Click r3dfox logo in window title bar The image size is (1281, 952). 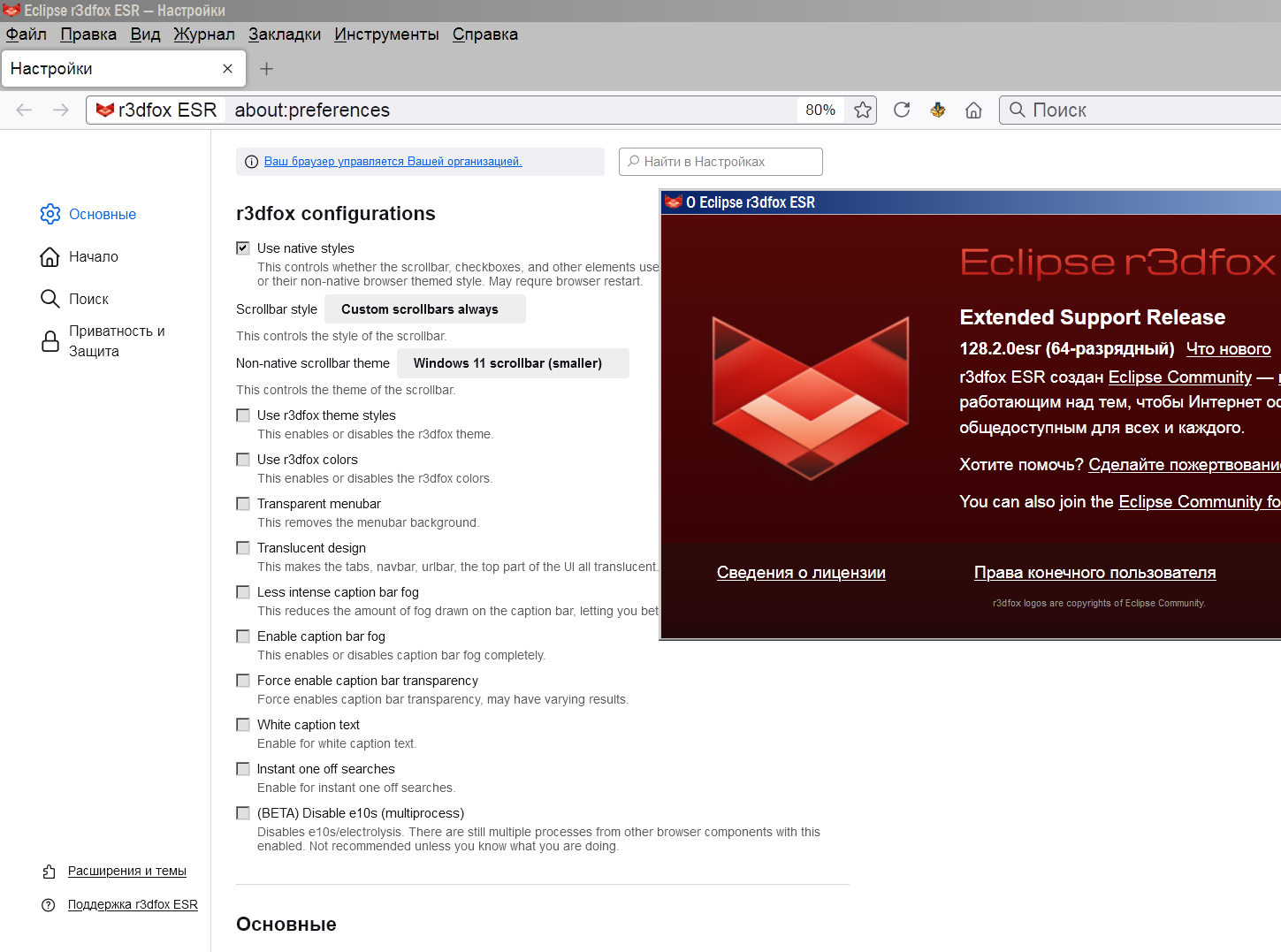[x=11, y=11]
